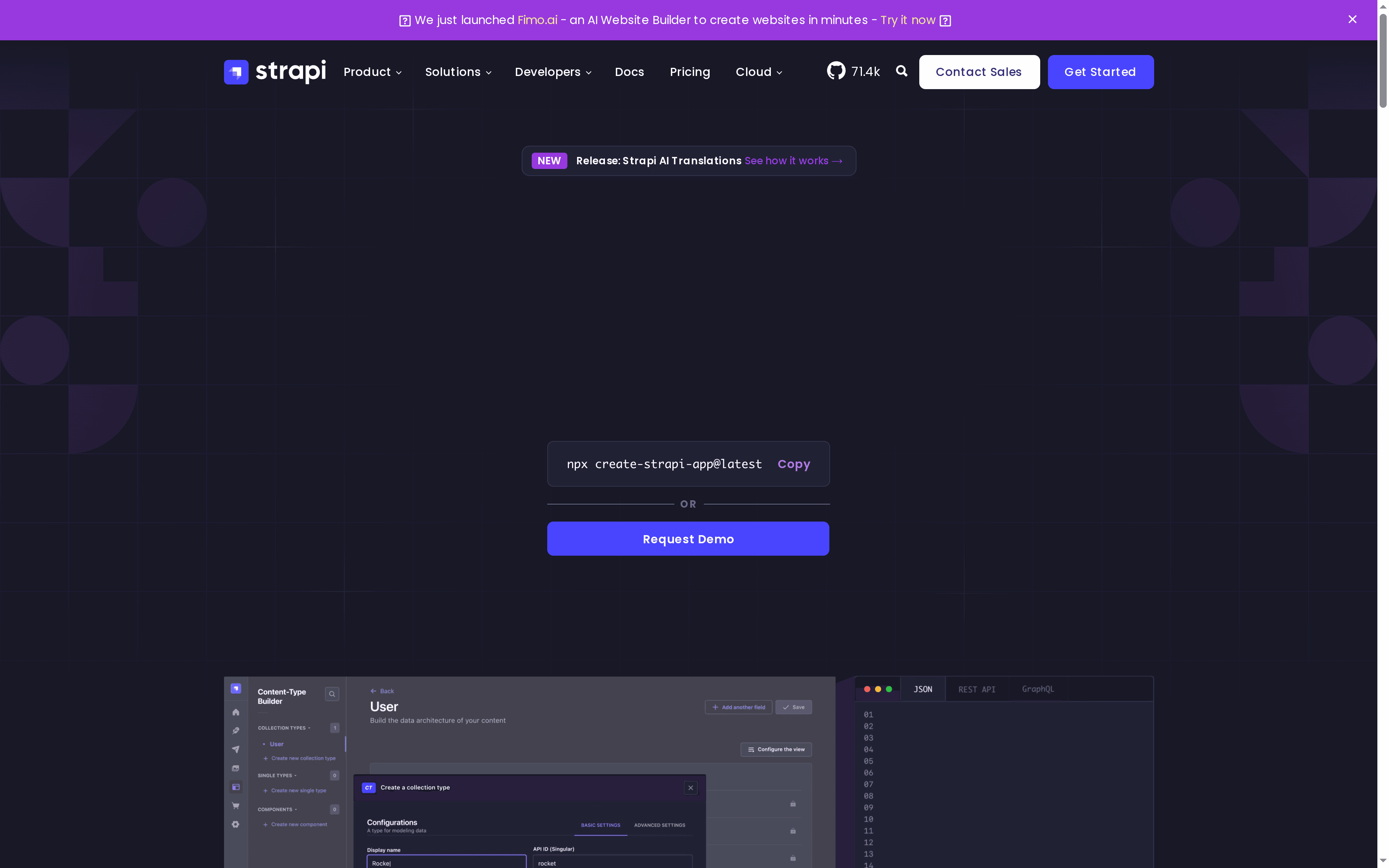Image resolution: width=1389 pixels, height=868 pixels.
Task: Switch to the REST API tab
Action: (976, 689)
